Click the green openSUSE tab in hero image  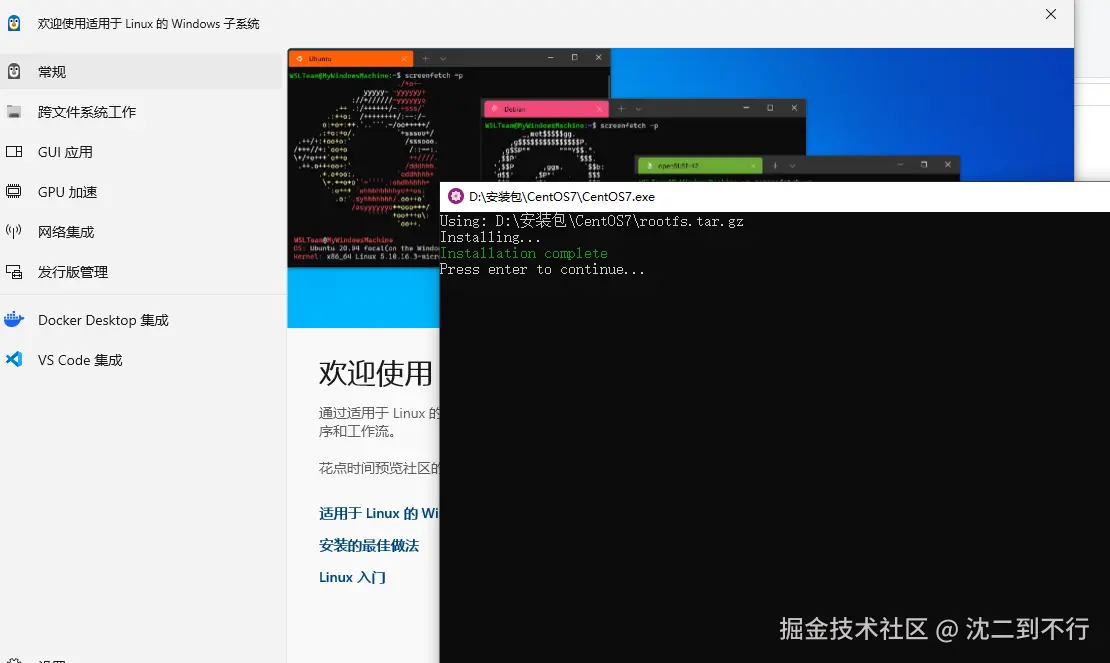click(x=699, y=166)
